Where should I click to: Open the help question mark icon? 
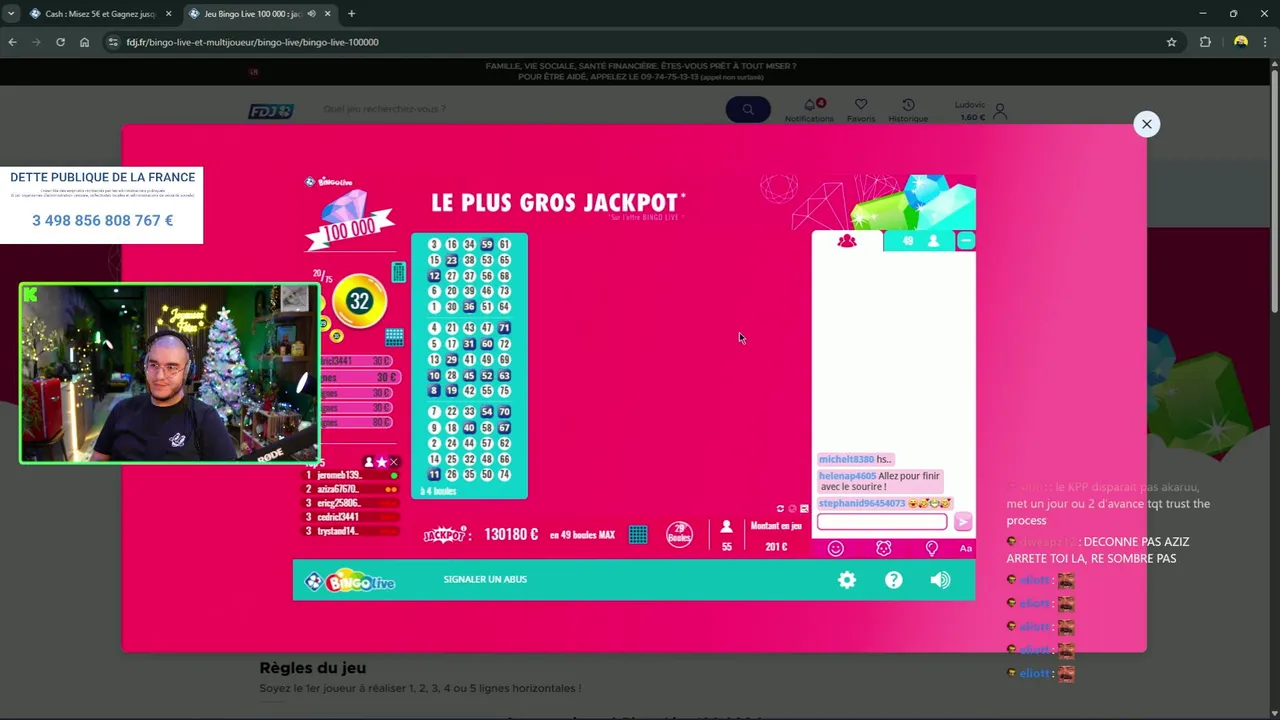point(894,580)
